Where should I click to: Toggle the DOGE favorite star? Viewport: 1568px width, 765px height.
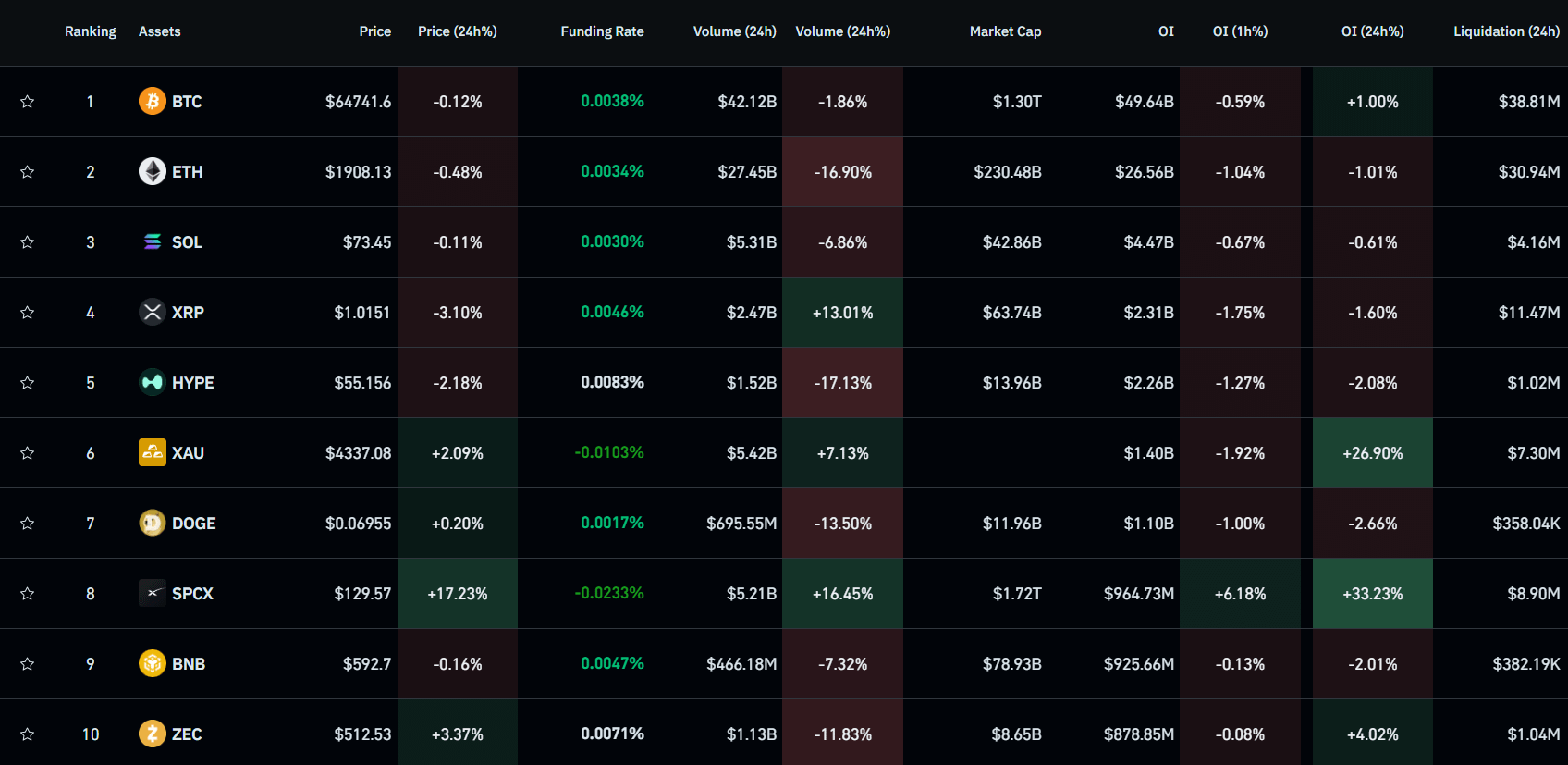28,524
